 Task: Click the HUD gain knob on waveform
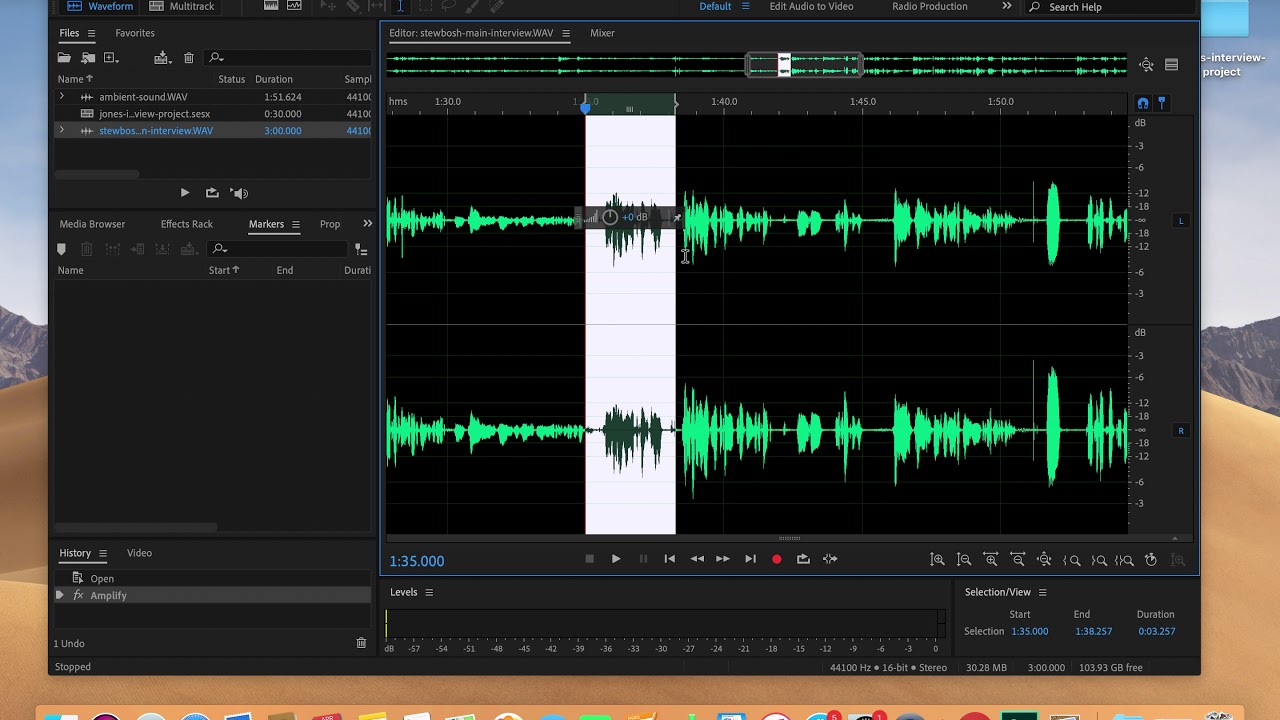(x=610, y=217)
